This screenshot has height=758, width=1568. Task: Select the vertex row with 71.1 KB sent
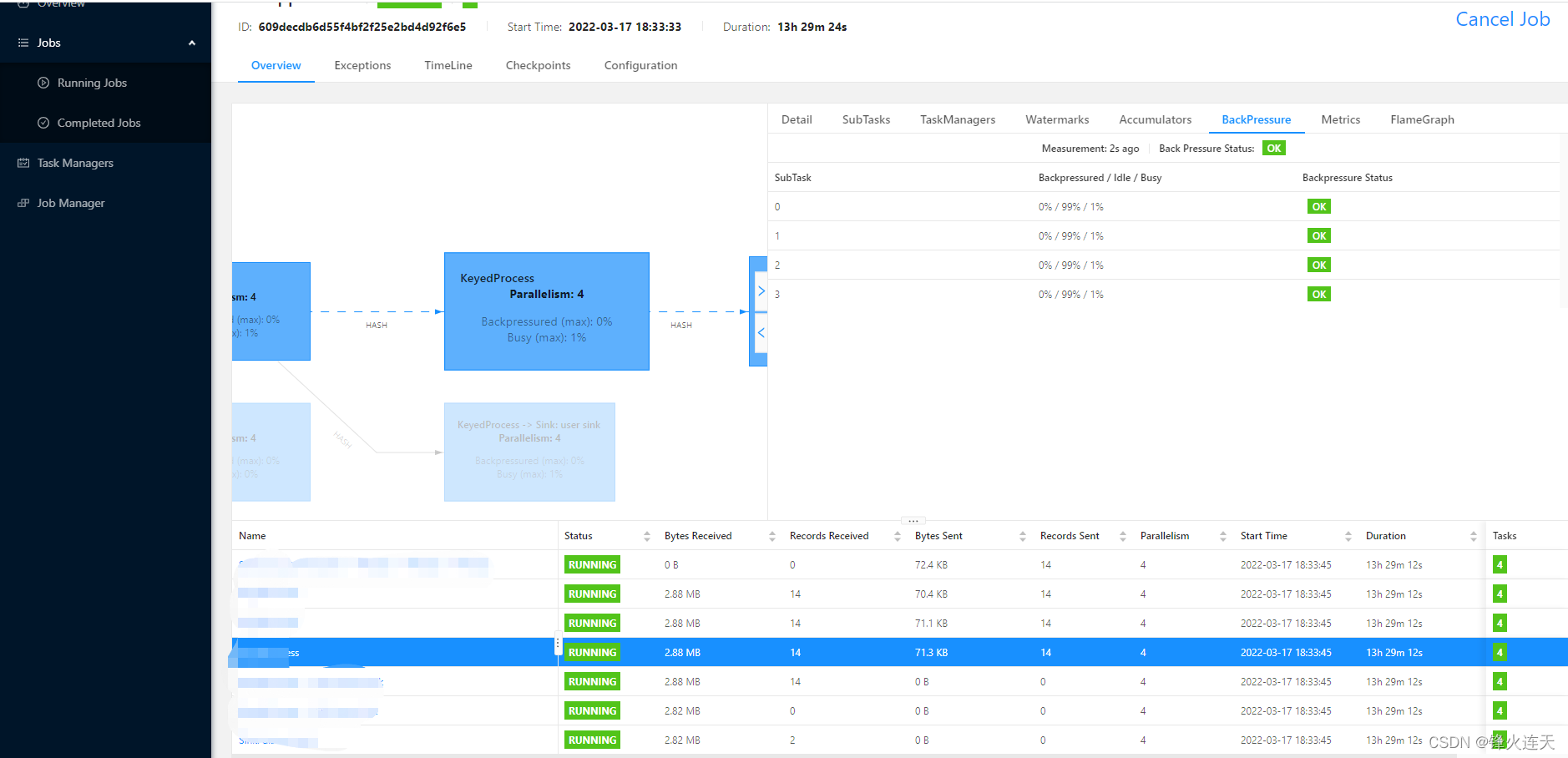coord(900,624)
